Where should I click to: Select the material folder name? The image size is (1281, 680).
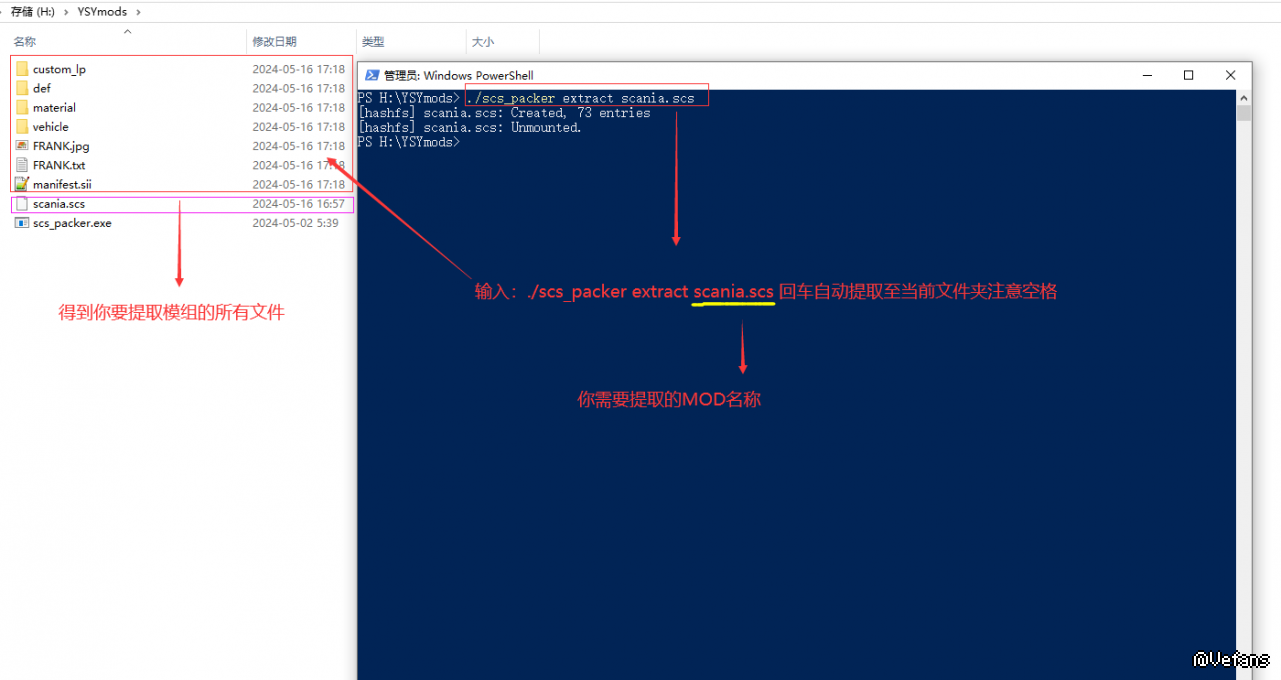click(x=54, y=108)
